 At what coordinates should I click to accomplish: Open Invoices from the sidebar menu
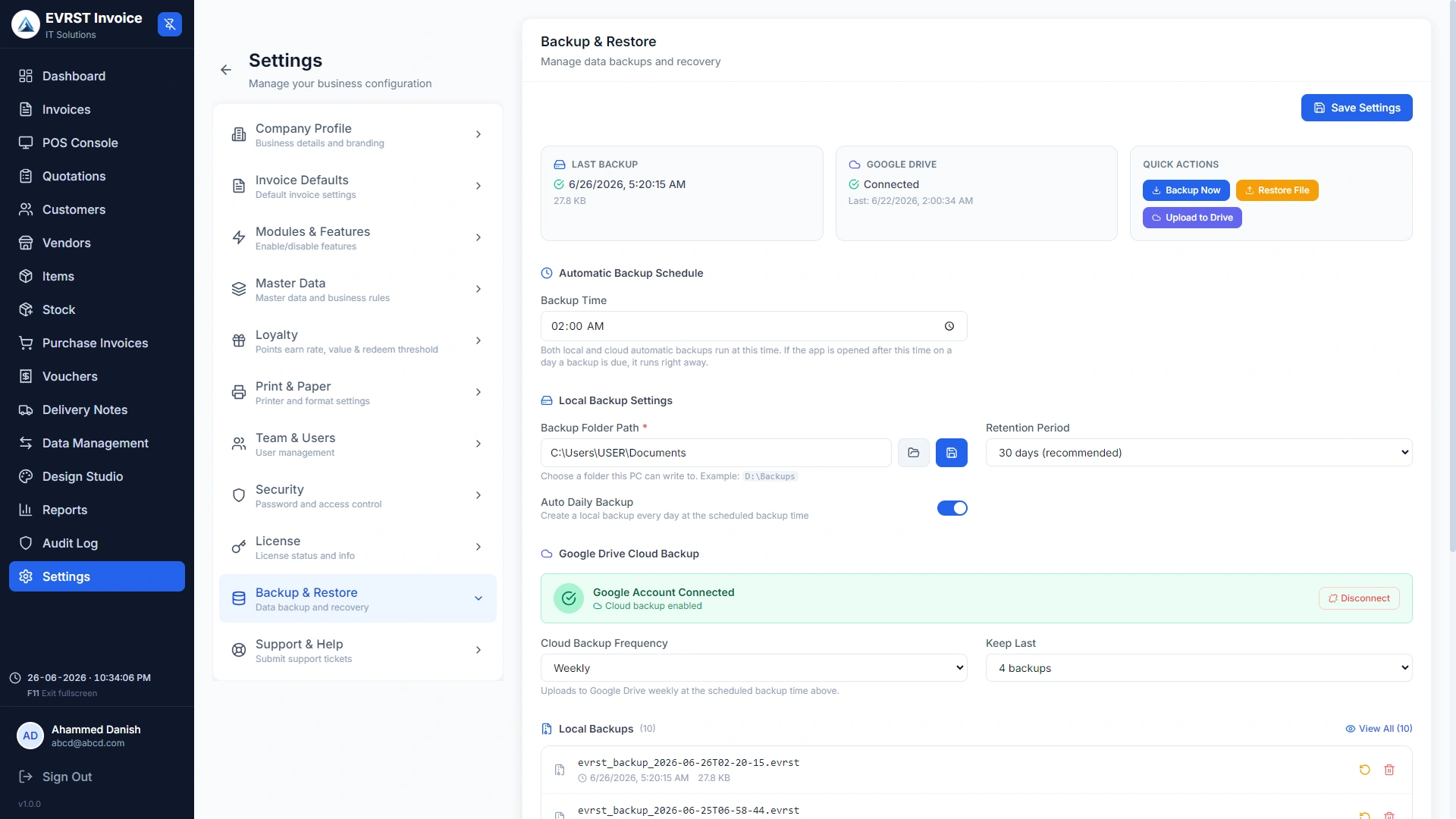[97, 109]
